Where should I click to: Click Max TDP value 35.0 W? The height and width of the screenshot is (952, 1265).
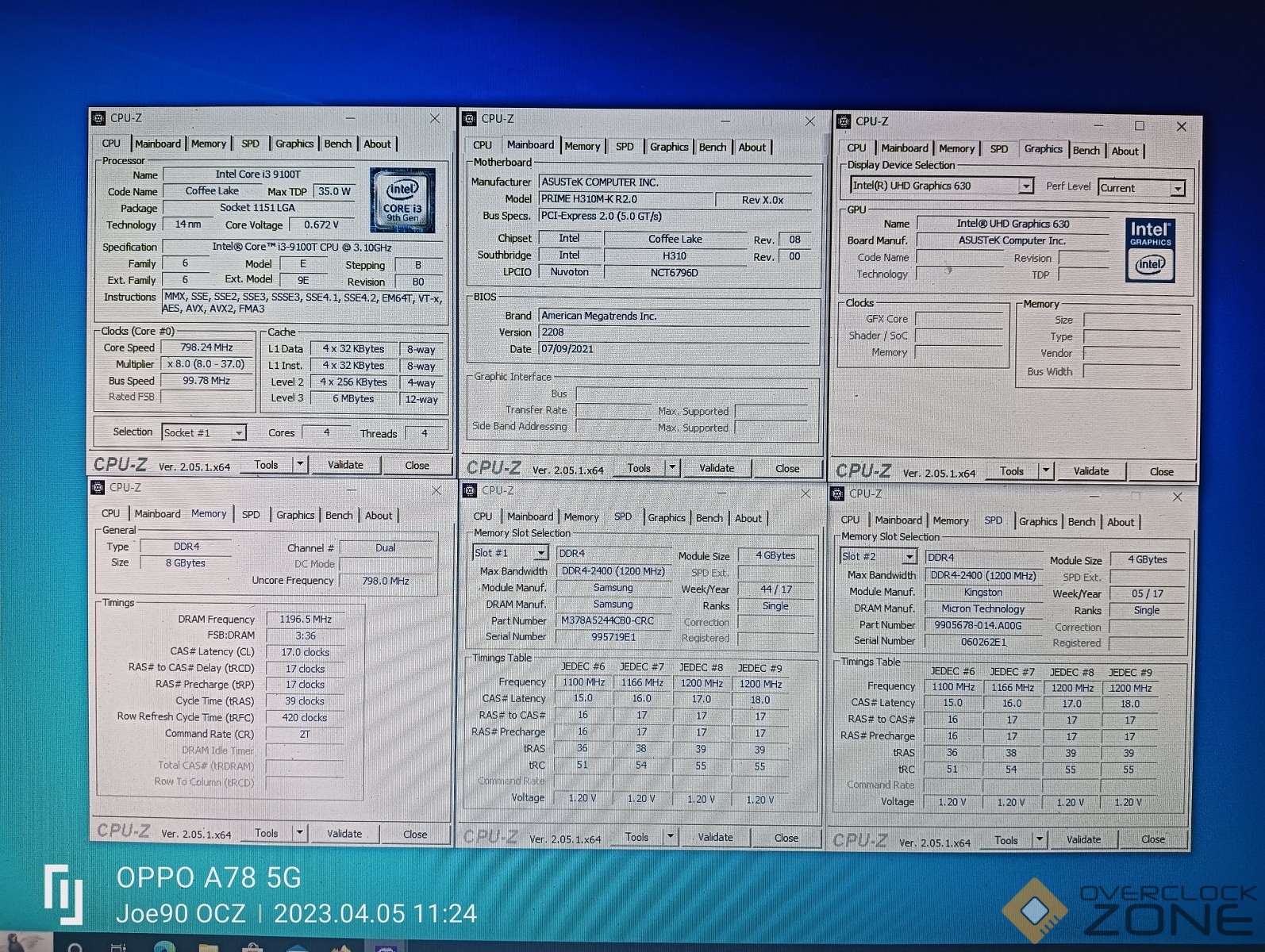334,191
